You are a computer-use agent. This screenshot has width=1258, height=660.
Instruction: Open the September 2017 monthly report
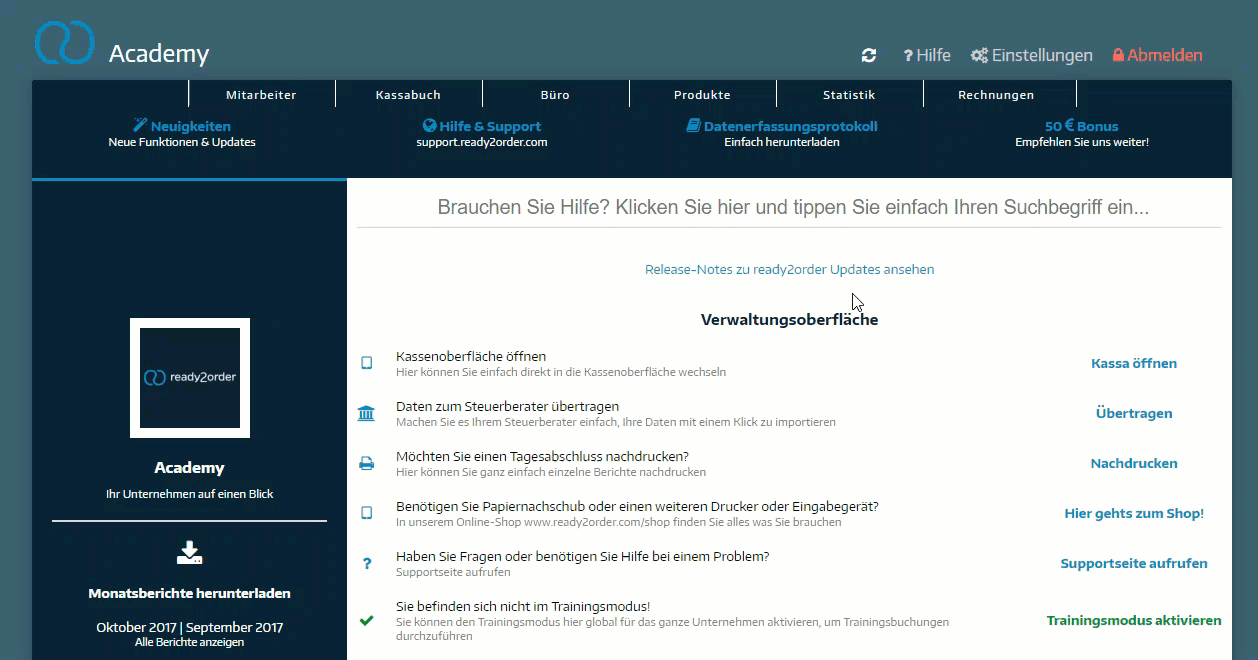(x=235, y=628)
